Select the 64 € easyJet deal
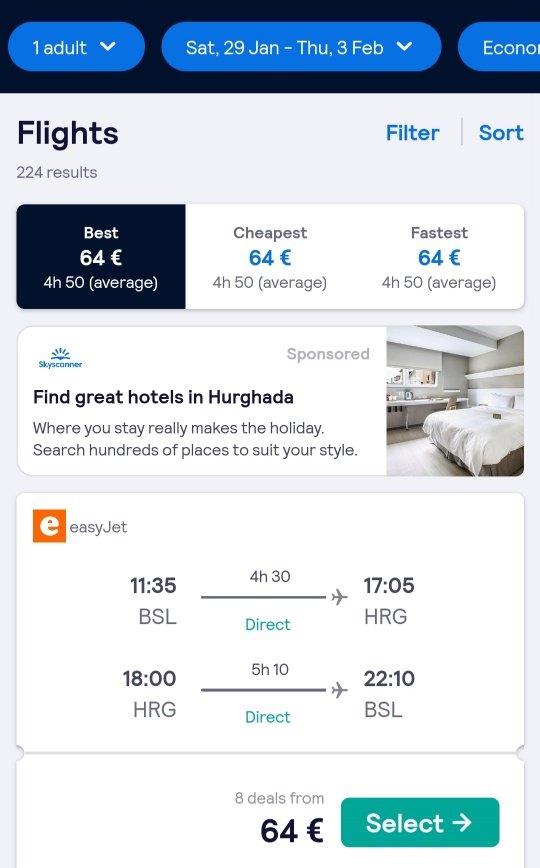The image size is (540, 868). coord(420,823)
